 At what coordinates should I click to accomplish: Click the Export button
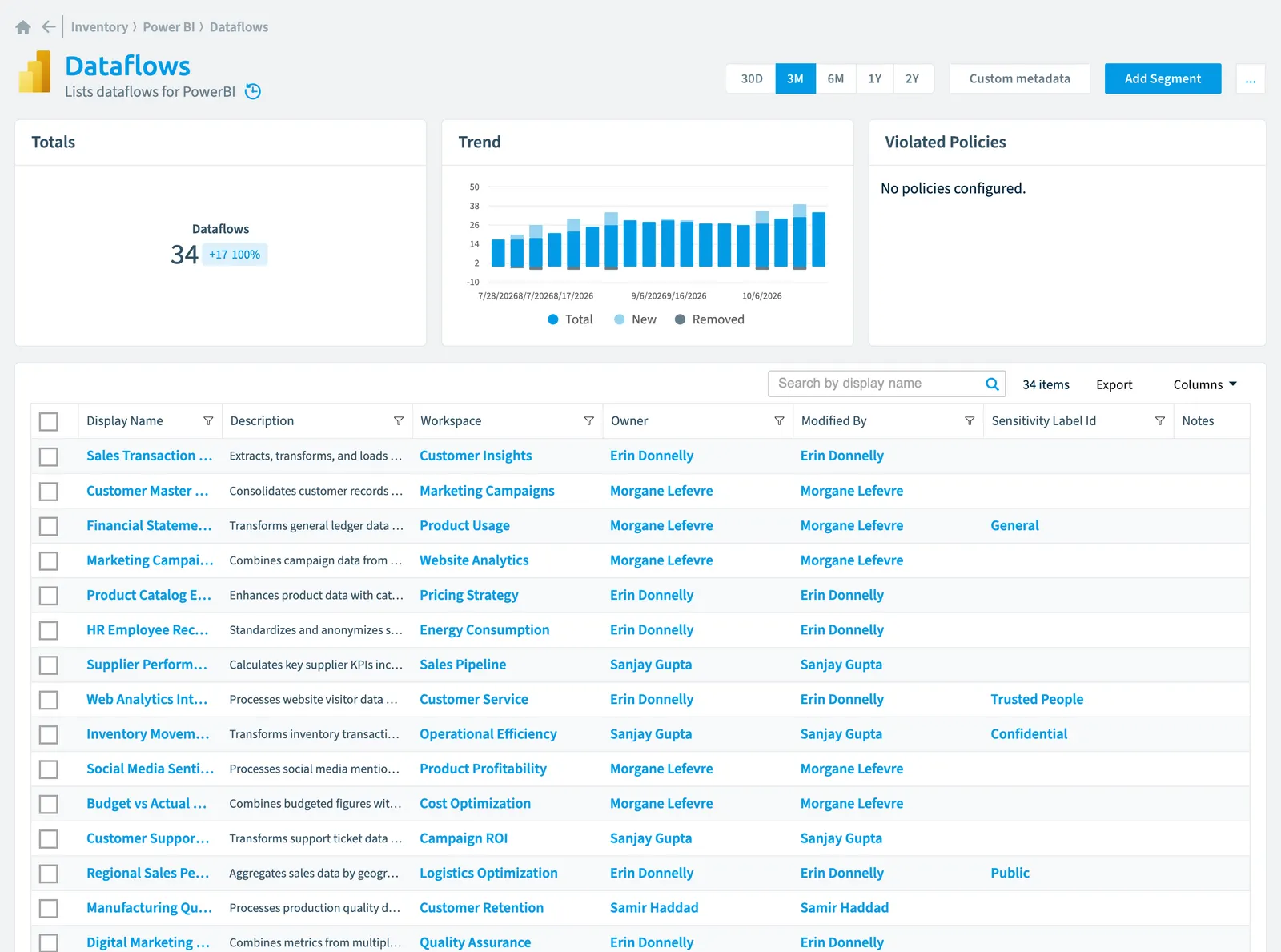pyautogui.click(x=1114, y=384)
